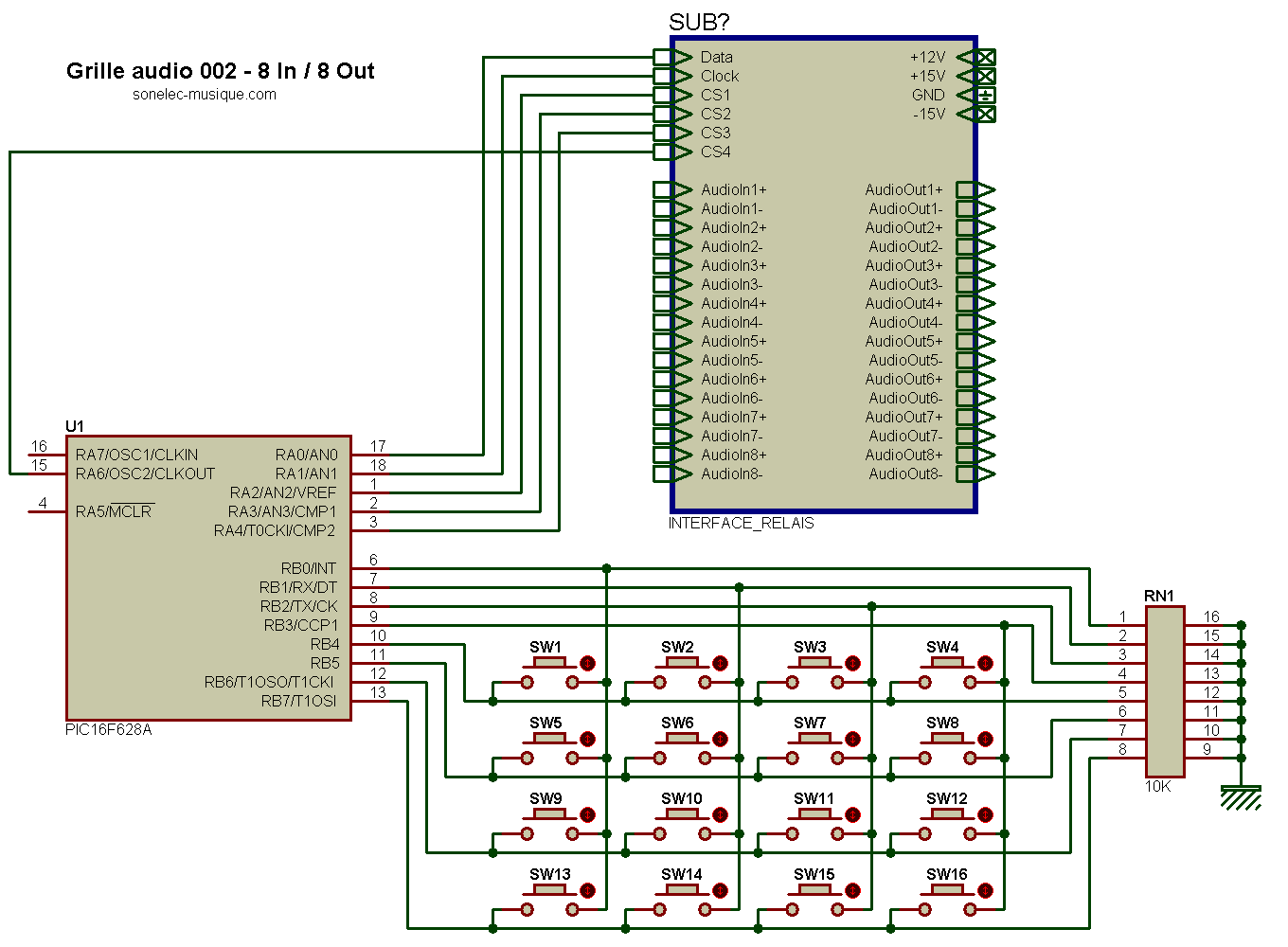
Task: Select the SUB? sub-circuit reference
Action: [x=699, y=22]
